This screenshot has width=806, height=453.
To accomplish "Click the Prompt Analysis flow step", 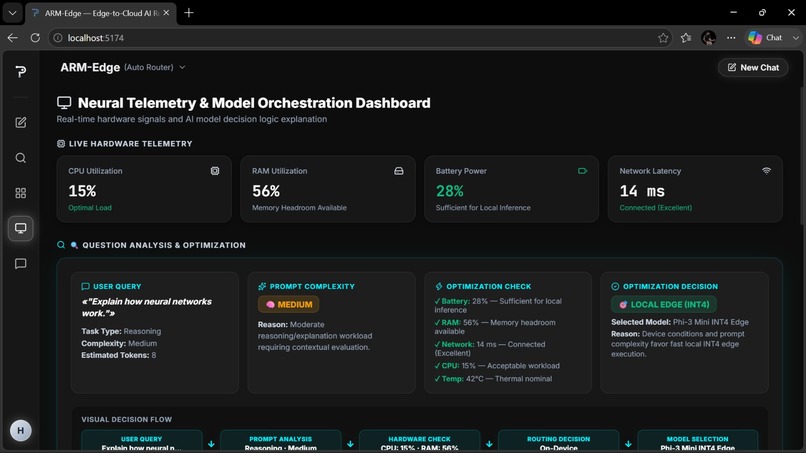I will click(x=281, y=442).
